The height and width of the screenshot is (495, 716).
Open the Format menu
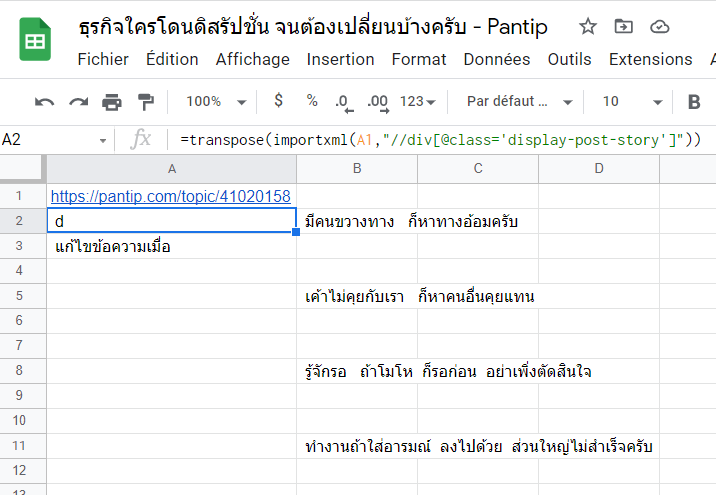click(x=419, y=59)
